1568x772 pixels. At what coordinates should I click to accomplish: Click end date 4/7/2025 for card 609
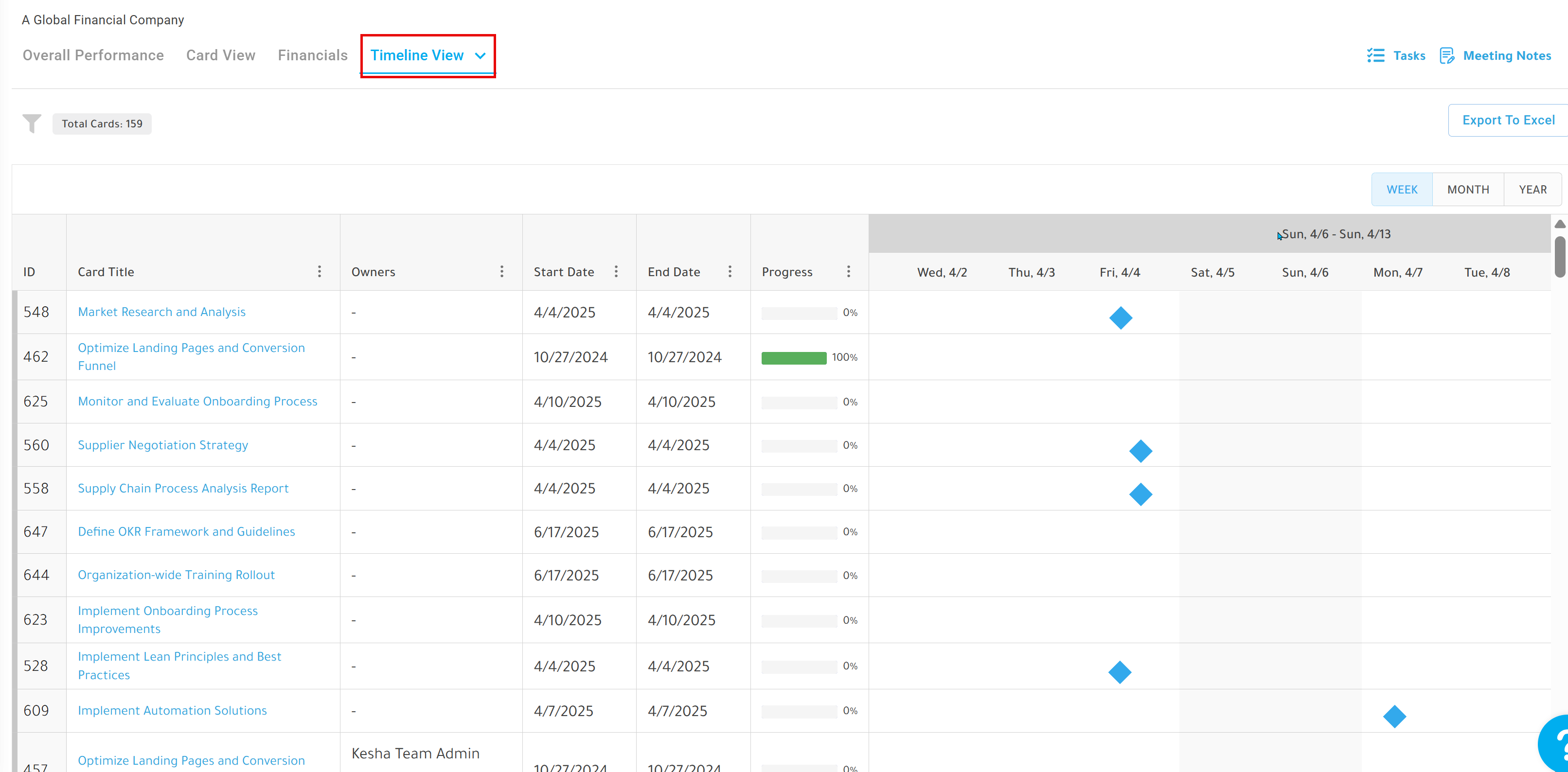point(677,711)
